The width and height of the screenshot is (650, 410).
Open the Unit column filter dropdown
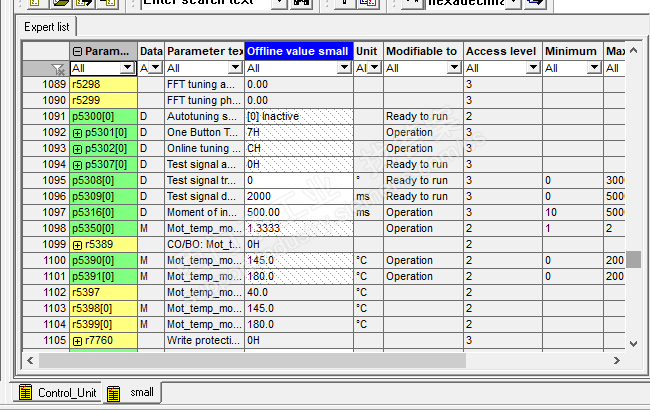pos(375,68)
